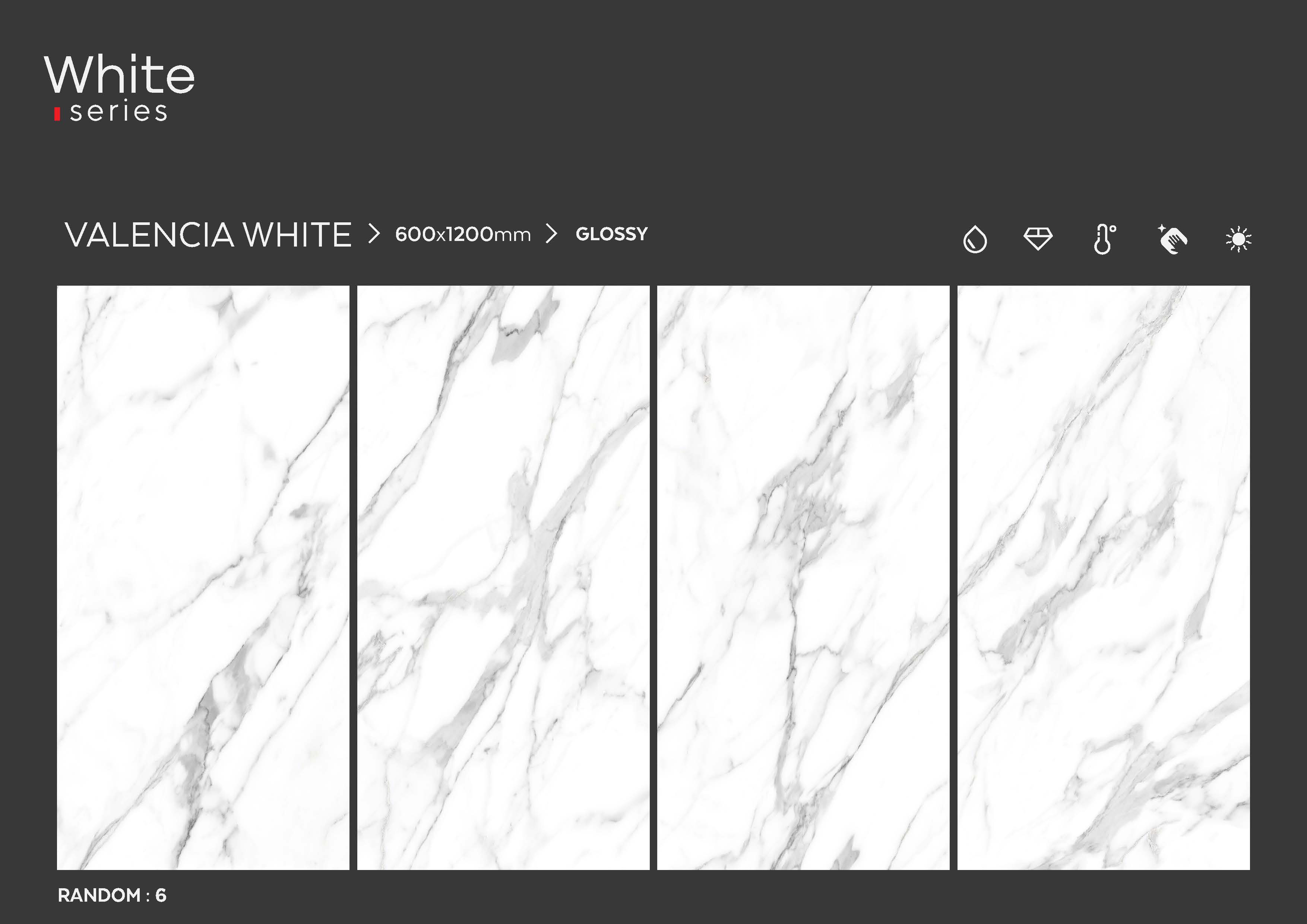Viewport: 1307px width, 924px height.
Task: Click the thermometer temperature icon
Action: coord(1104,239)
